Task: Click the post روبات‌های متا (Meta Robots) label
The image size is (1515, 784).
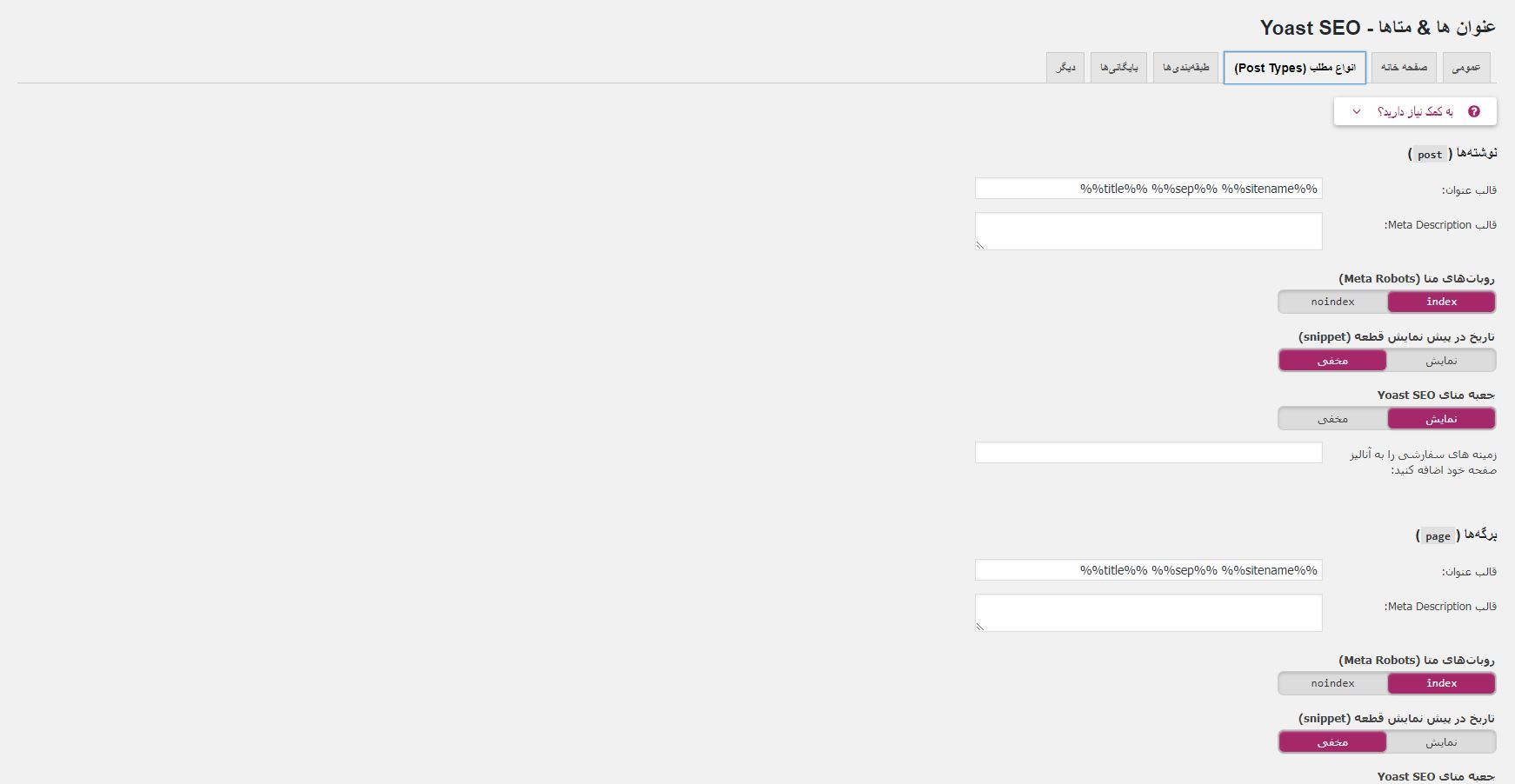Action: tap(1417, 278)
